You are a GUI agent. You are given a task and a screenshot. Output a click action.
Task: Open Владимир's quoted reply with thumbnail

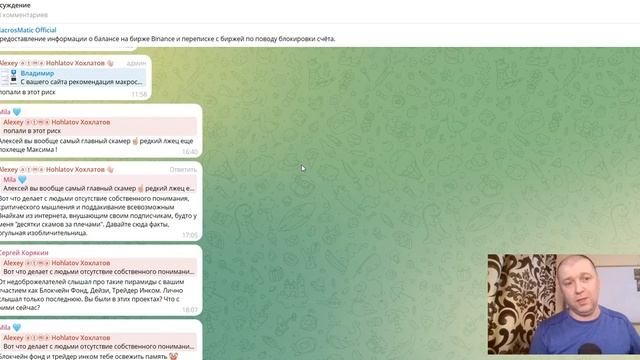coord(73,78)
